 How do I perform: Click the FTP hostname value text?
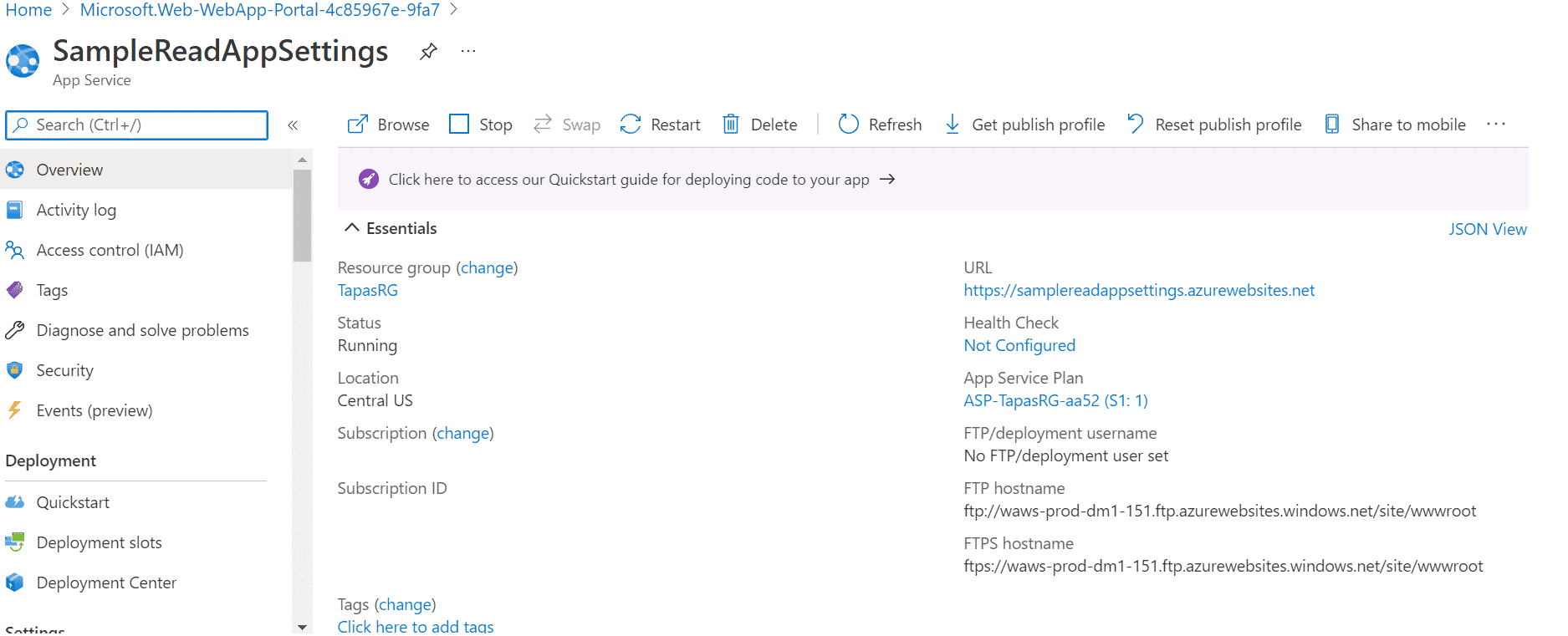[1220, 511]
